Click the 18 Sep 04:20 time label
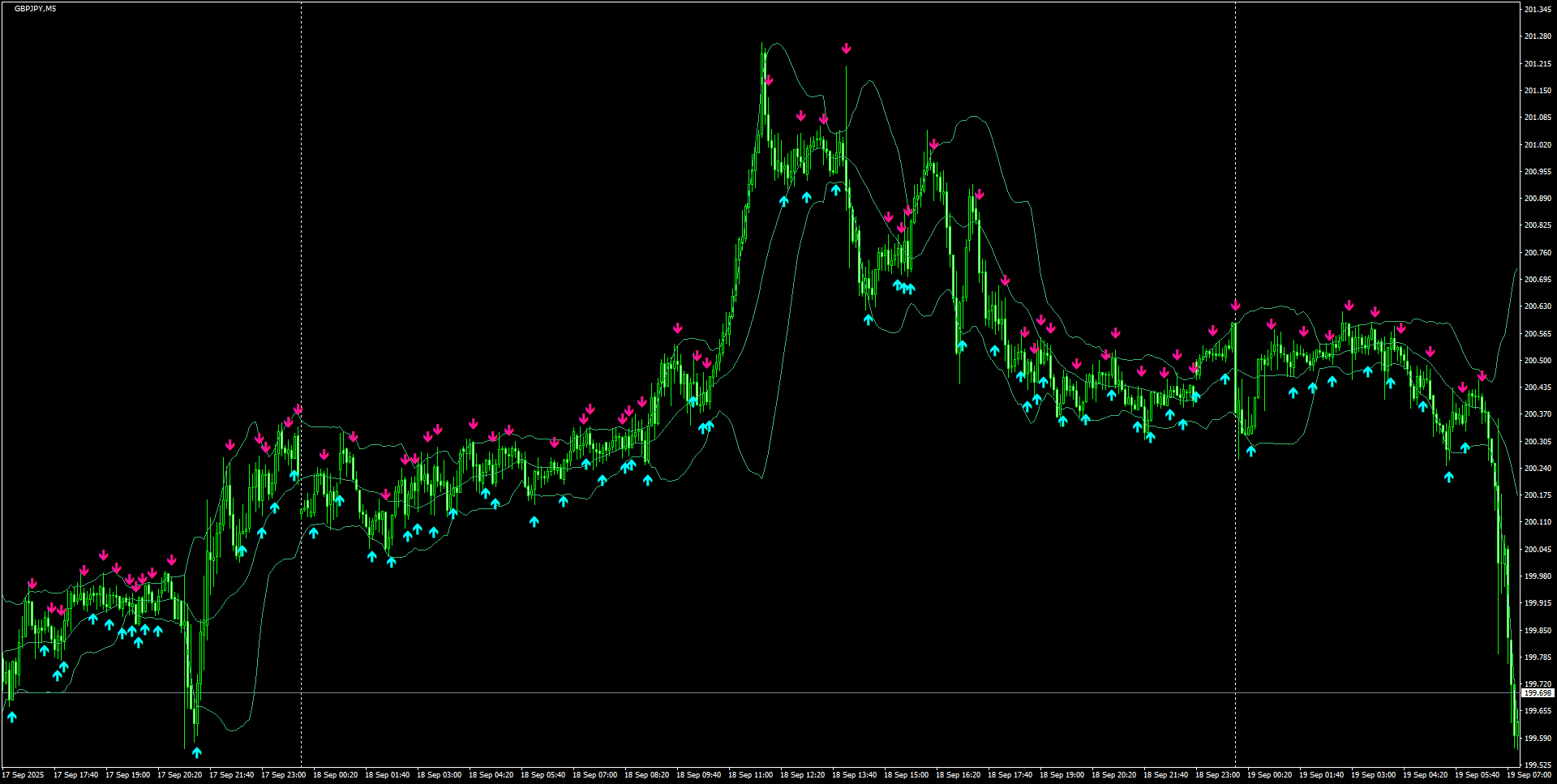Image resolution: width=1557 pixels, height=784 pixels. (491, 775)
